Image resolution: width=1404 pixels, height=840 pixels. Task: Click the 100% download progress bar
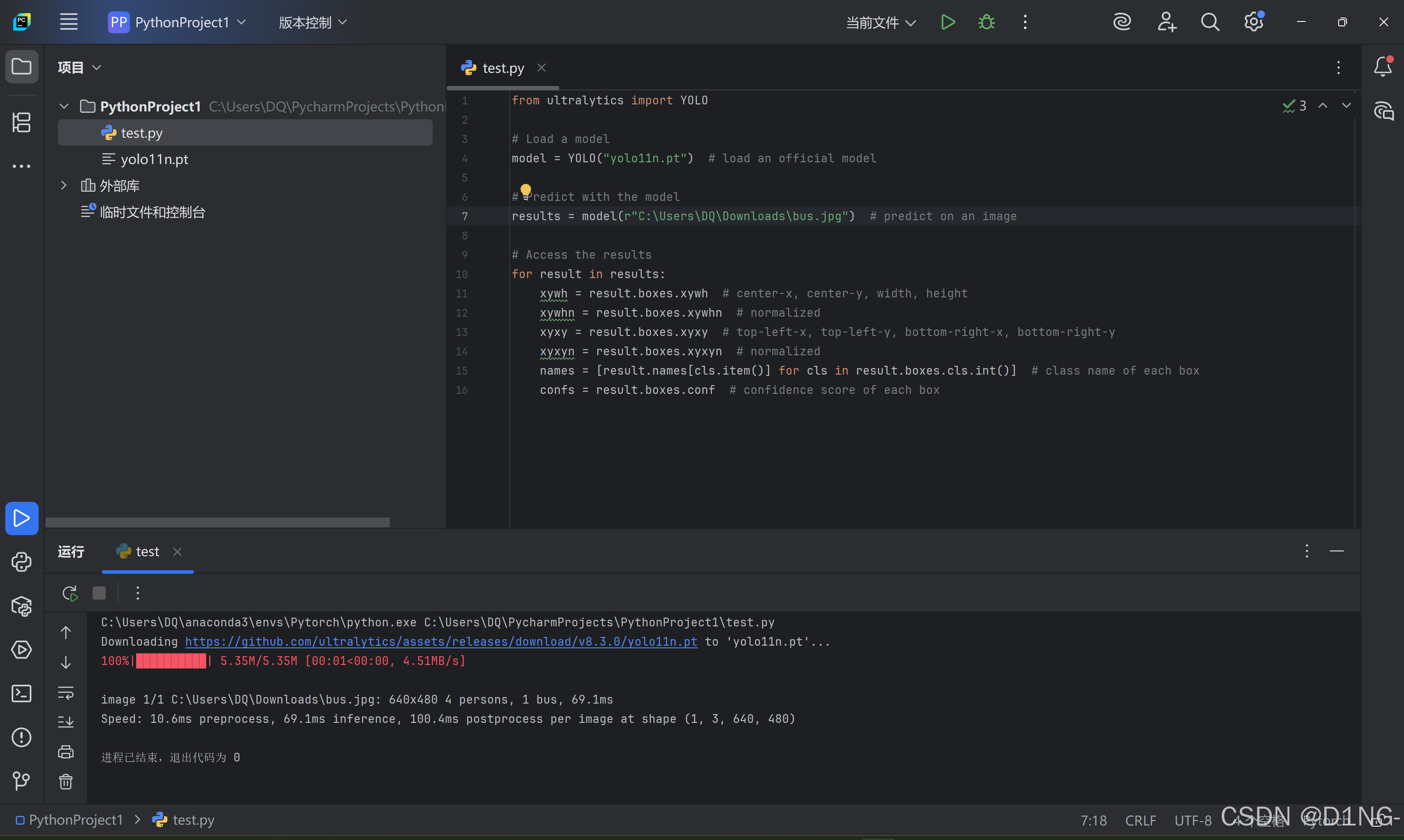(x=170, y=661)
